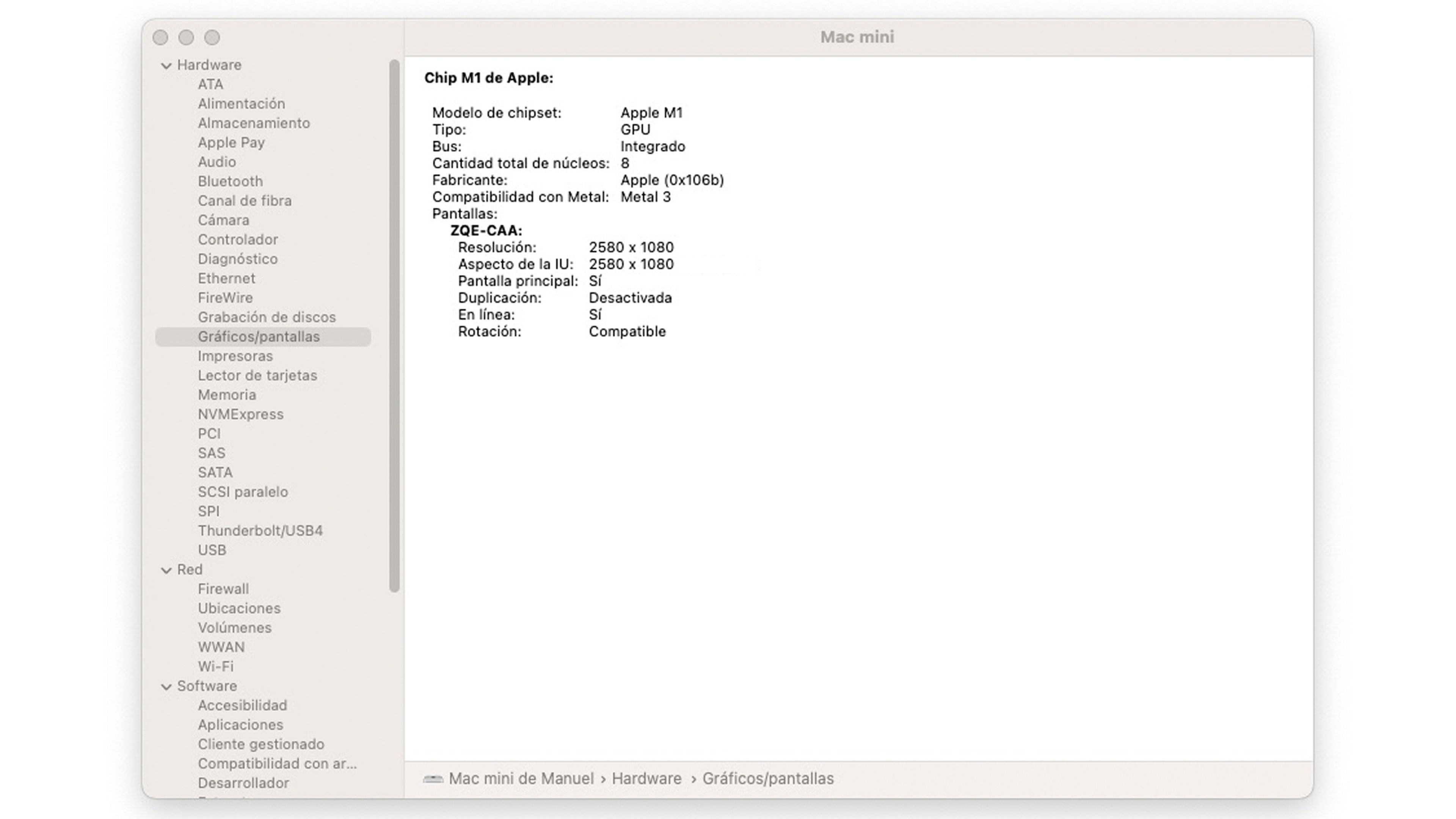Click the Hardware section label
This screenshot has width=1456, height=819.
coord(209,65)
